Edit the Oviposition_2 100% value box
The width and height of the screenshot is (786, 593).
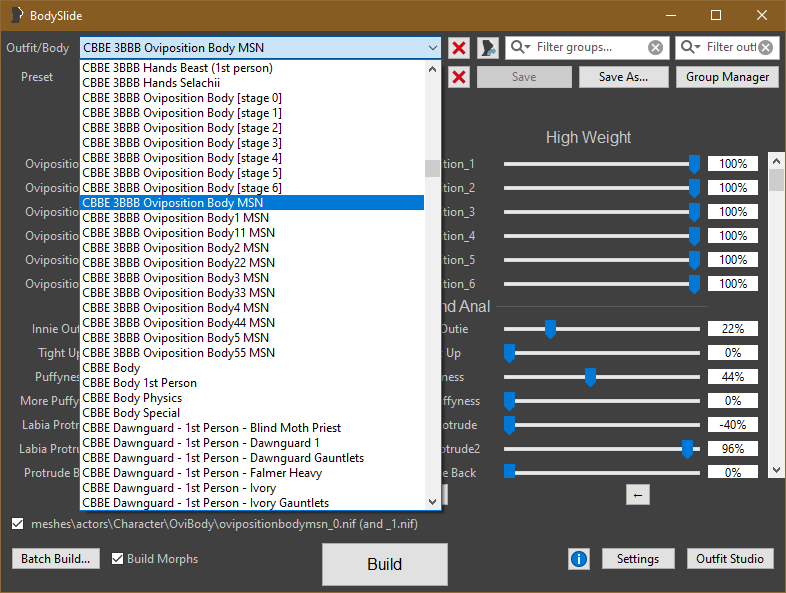732,188
